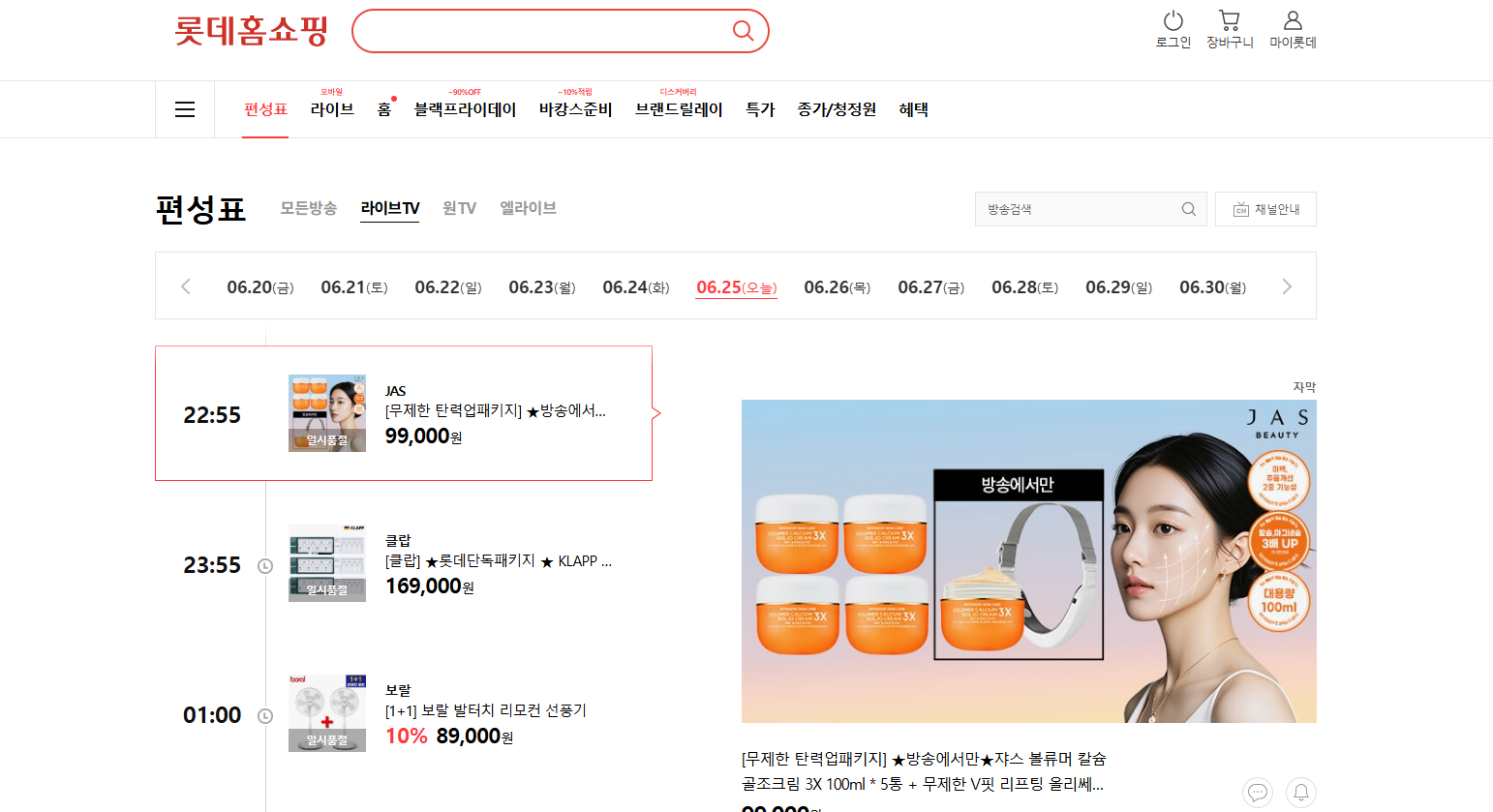This screenshot has height=812, width=1493.
Task: Open the hamburger category menu
Action: point(185,109)
